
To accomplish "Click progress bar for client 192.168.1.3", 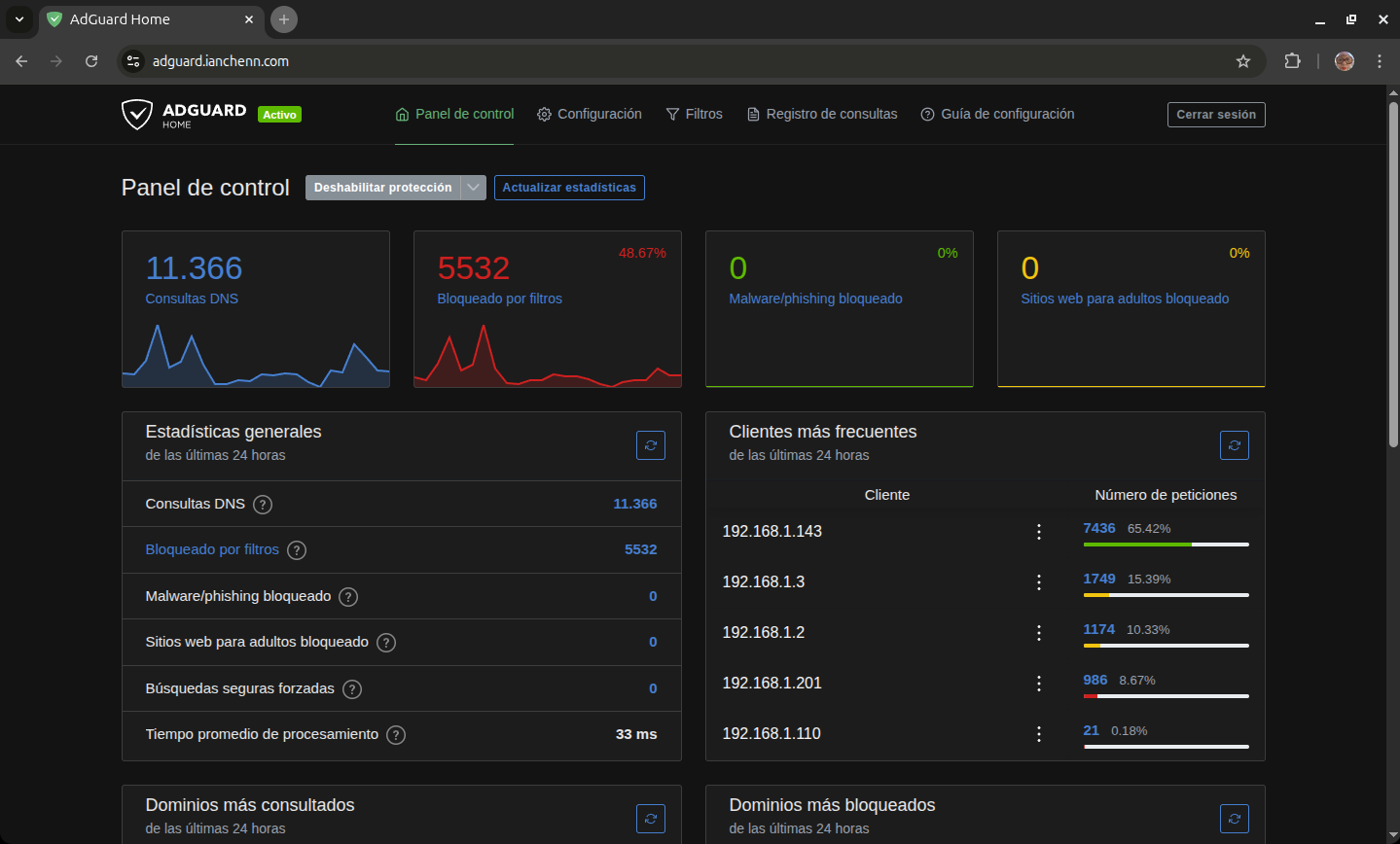I will (x=1166, y=595).
